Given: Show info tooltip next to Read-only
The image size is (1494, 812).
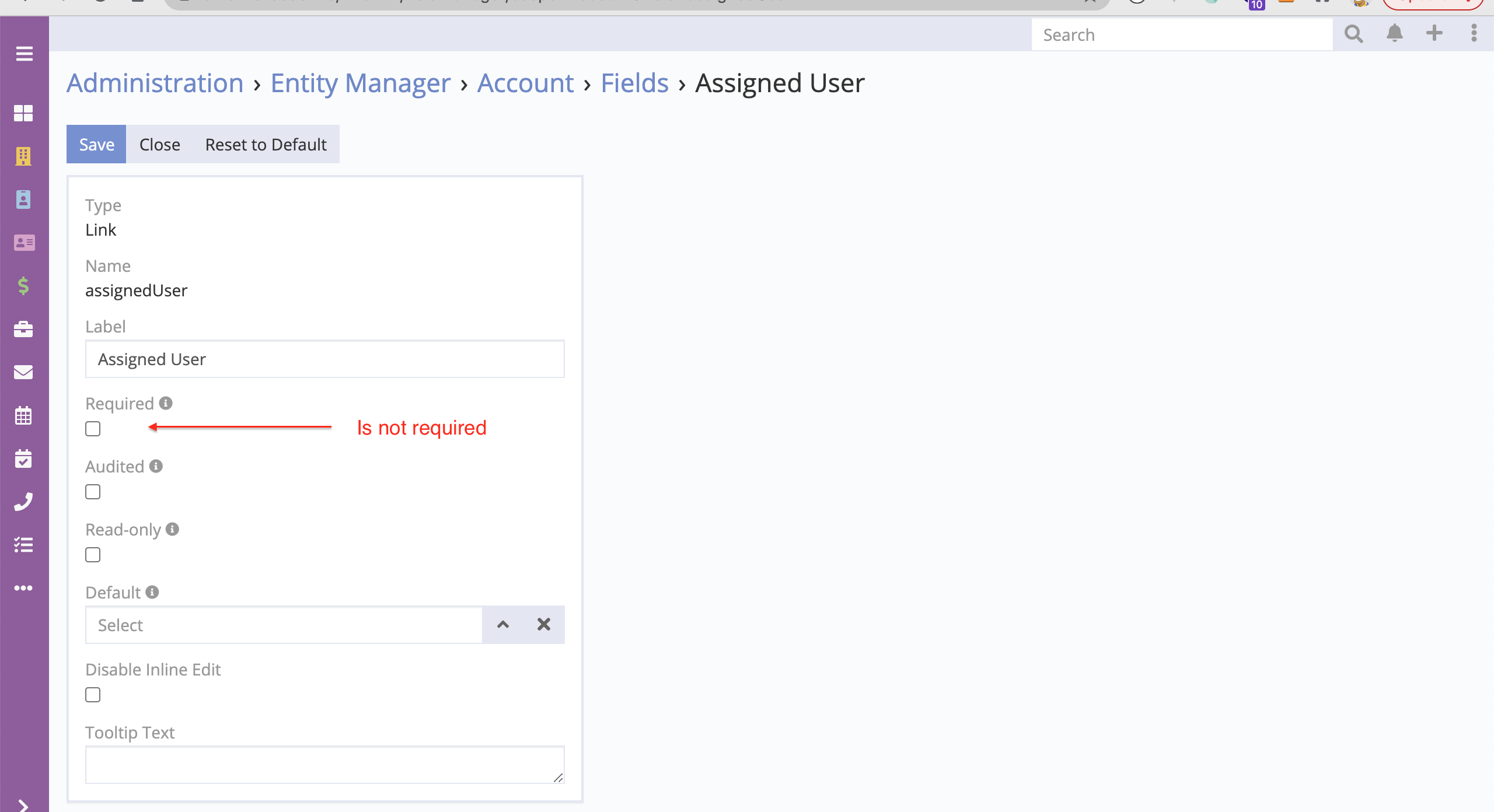Looking at the screenshot, I should coord(172,529).
